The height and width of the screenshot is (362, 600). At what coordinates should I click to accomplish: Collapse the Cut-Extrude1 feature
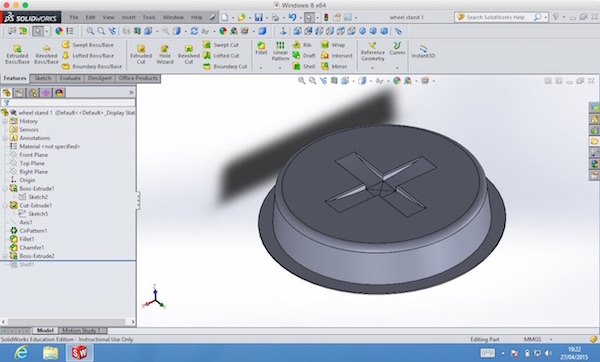[5, 205]
